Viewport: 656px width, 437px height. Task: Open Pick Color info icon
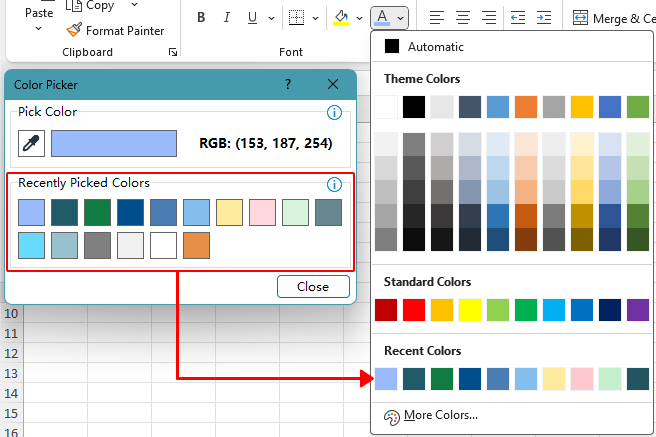pos(334,112)
